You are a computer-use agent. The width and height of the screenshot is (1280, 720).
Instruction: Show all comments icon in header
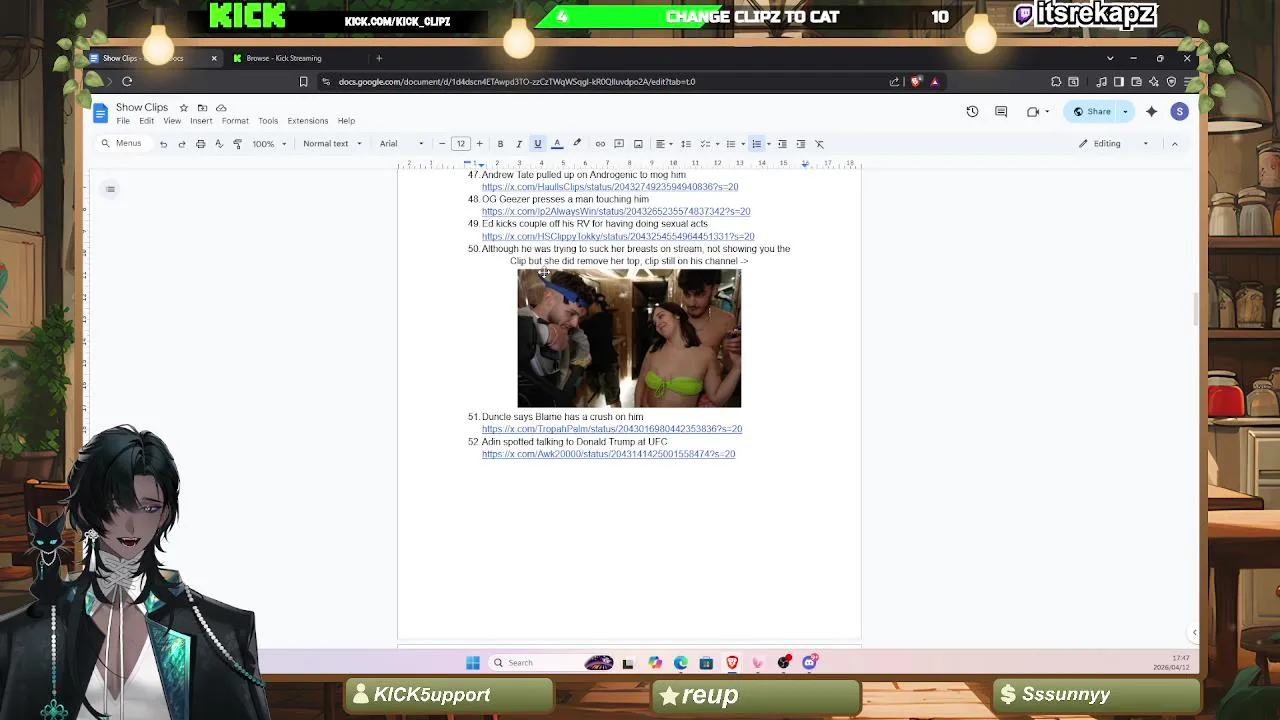1001,112
